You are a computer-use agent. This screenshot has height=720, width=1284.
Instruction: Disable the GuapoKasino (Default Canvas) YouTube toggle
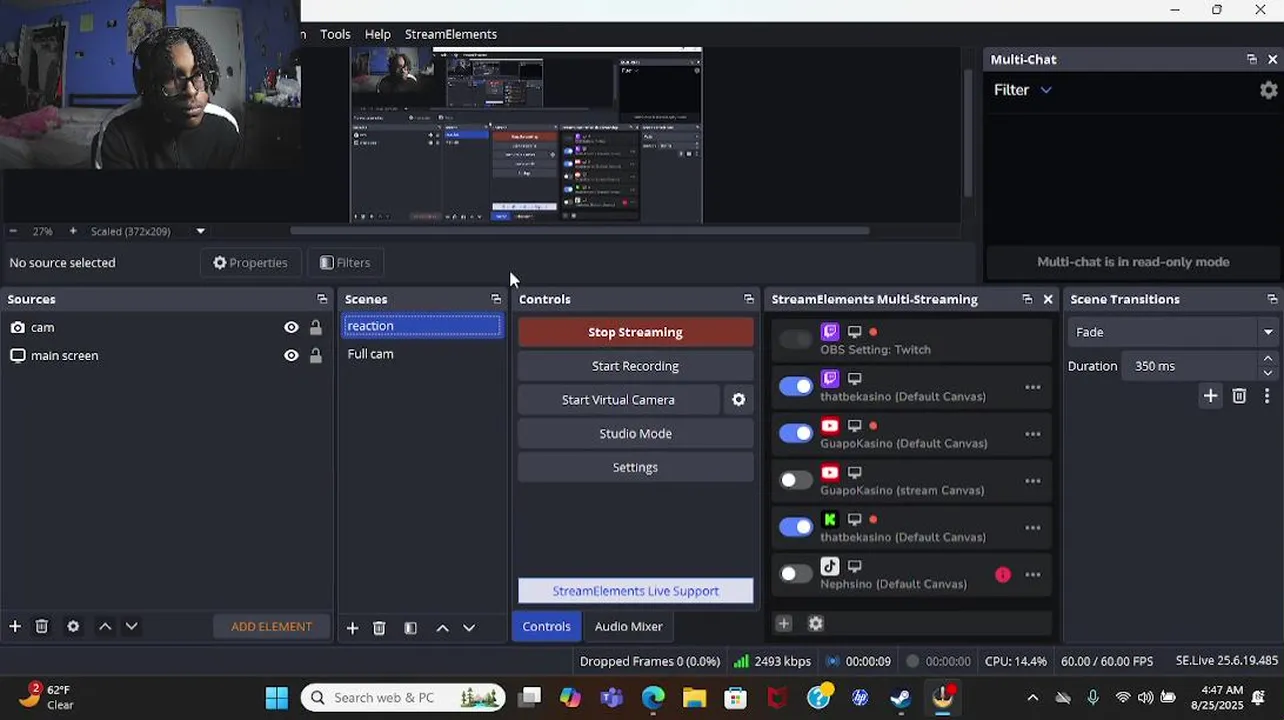point(796,434)
